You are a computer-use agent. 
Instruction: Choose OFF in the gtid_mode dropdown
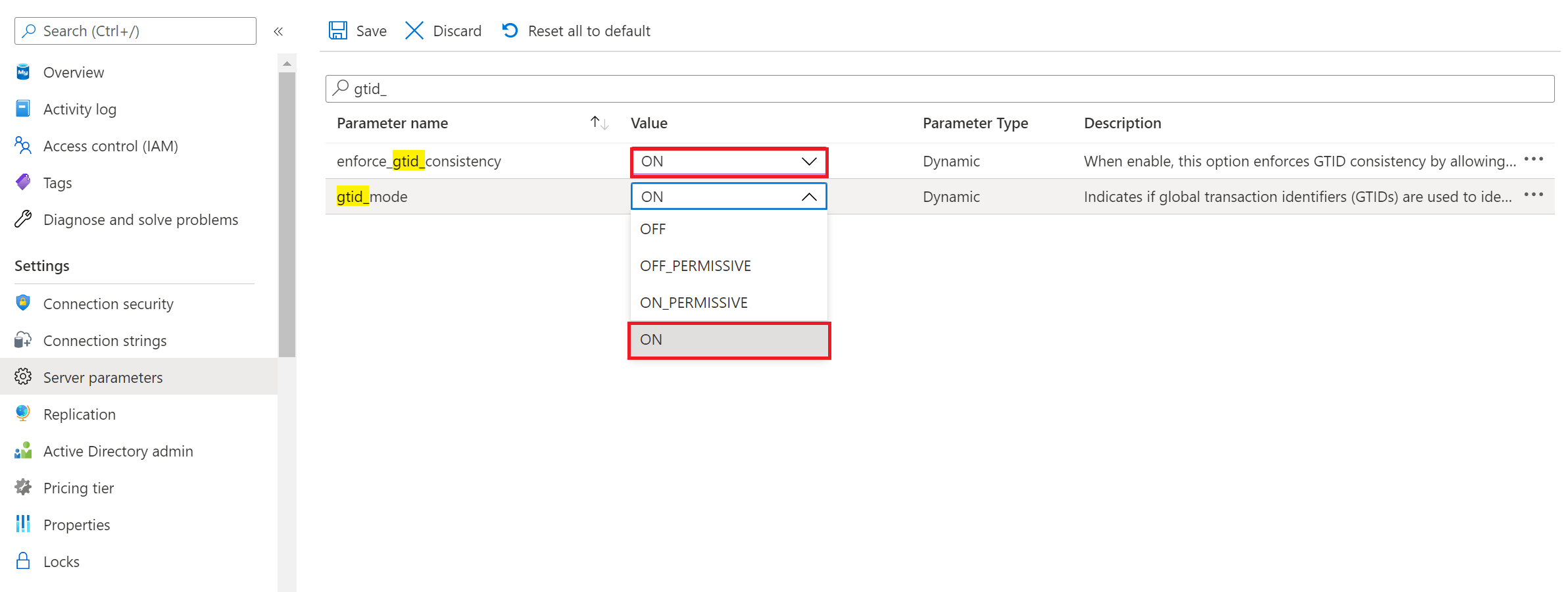652,228
